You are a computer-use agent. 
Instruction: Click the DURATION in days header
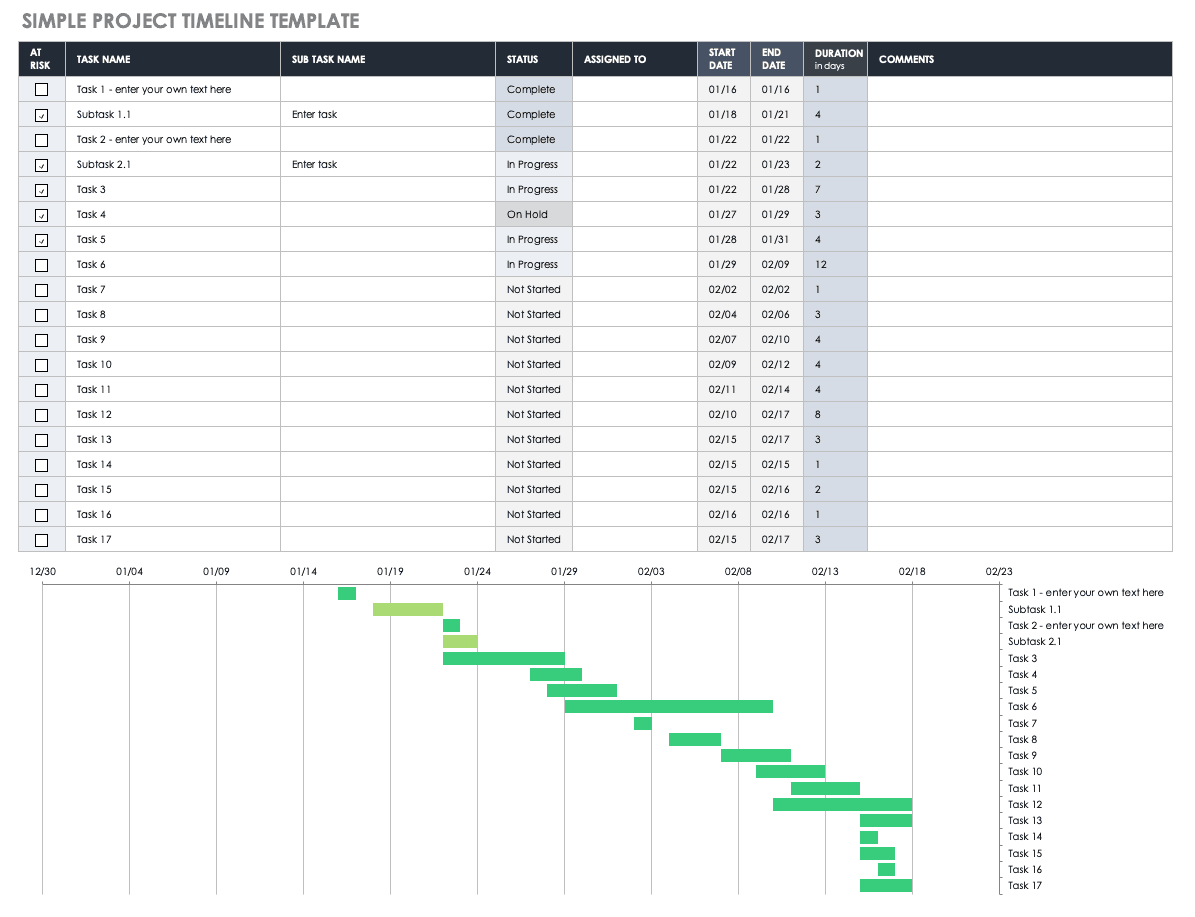[837, 59]
